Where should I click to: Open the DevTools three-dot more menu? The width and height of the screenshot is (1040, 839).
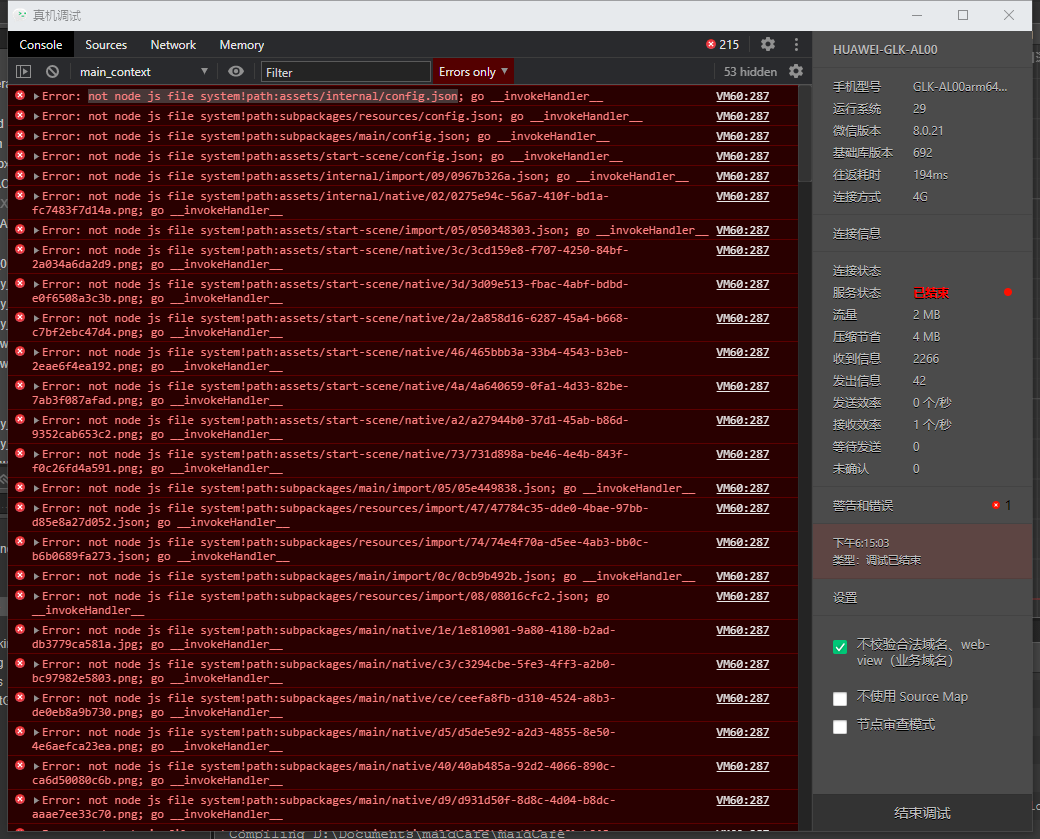coord(796,44)
